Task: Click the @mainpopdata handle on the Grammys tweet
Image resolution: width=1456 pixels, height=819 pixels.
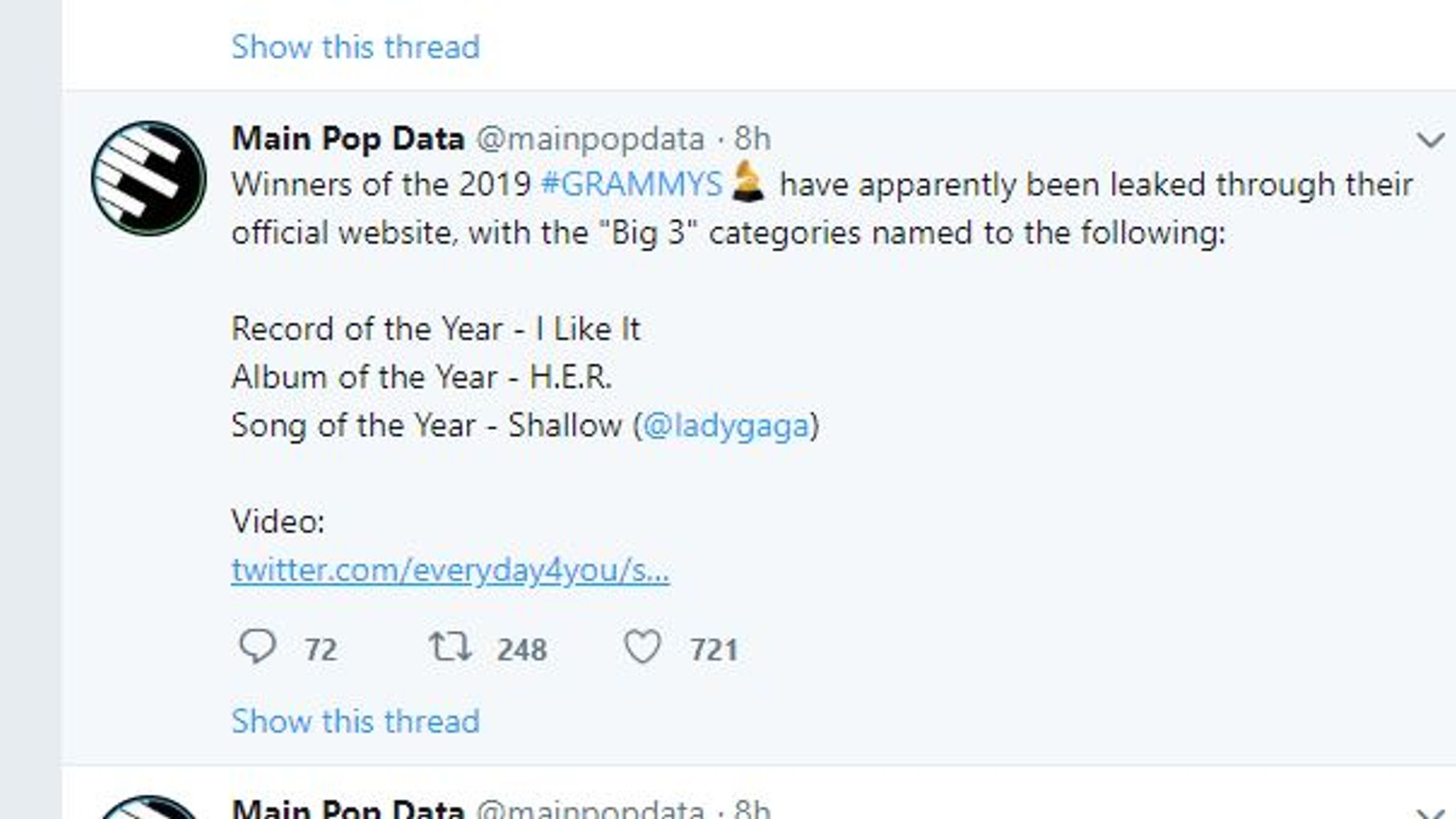Action: pos(590,139)
